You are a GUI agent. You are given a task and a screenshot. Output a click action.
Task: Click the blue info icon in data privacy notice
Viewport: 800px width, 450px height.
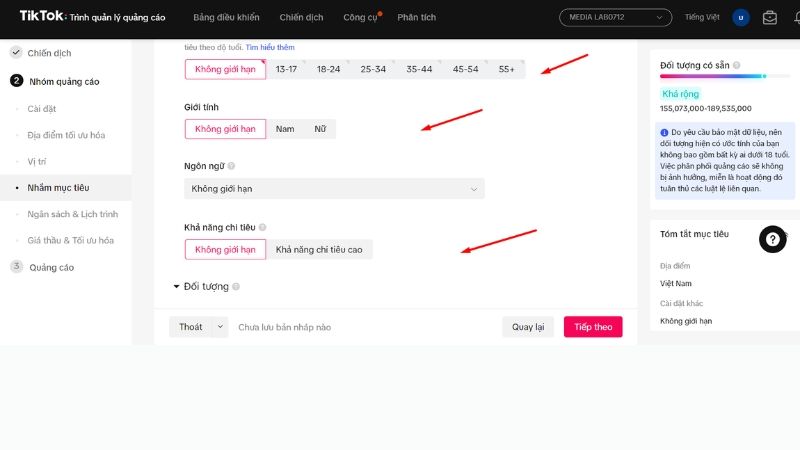click(664, 133)
